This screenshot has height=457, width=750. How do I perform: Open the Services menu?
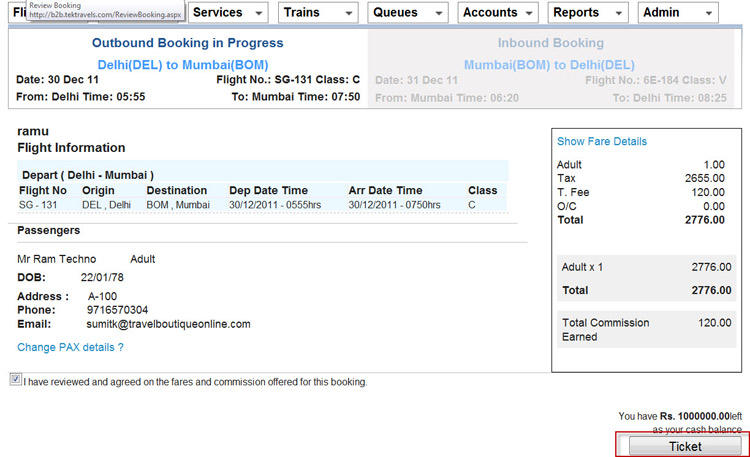tap(217, 13)
